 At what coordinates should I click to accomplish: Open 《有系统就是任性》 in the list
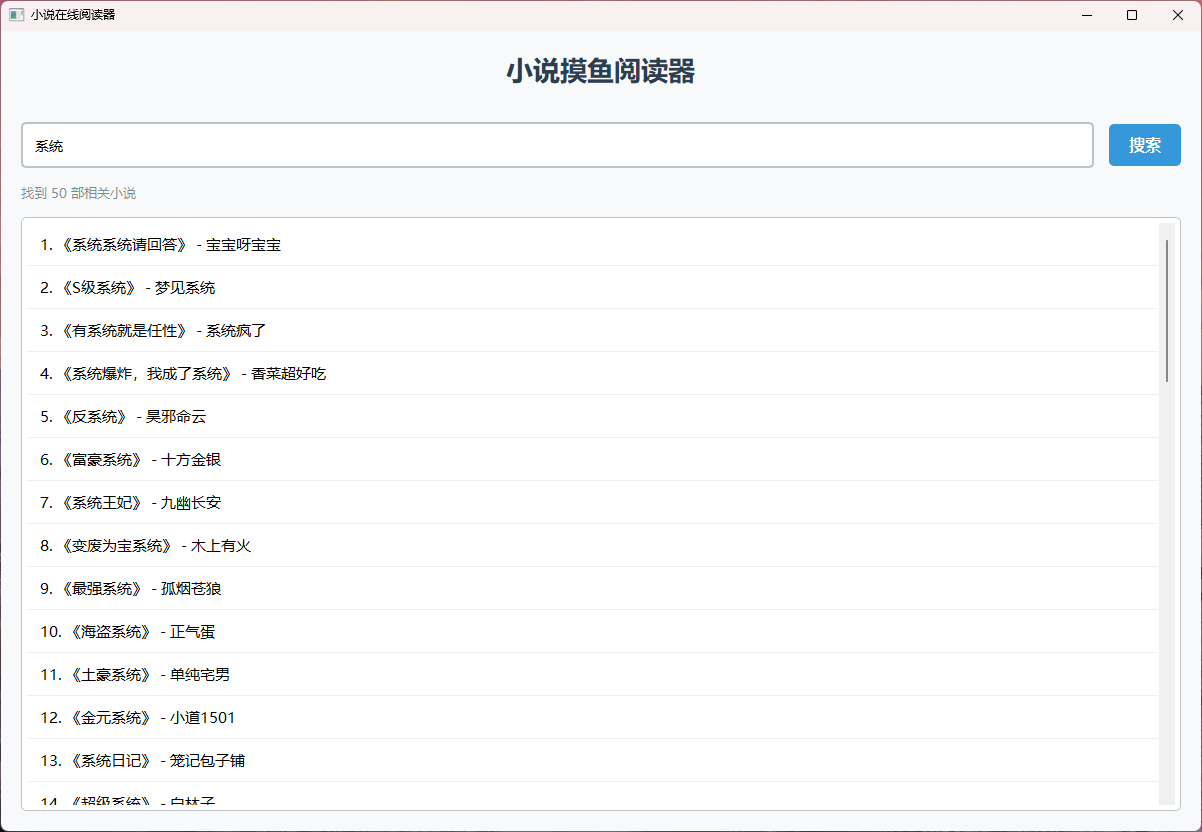pyautogui.click(x=153, y=331)
